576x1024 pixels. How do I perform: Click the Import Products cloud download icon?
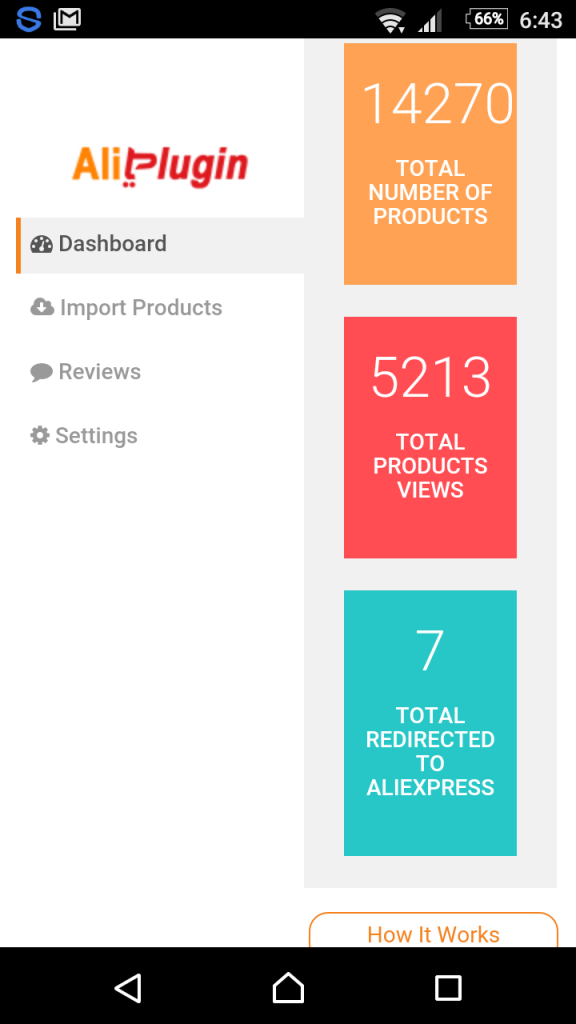click(x=42, y=307)
